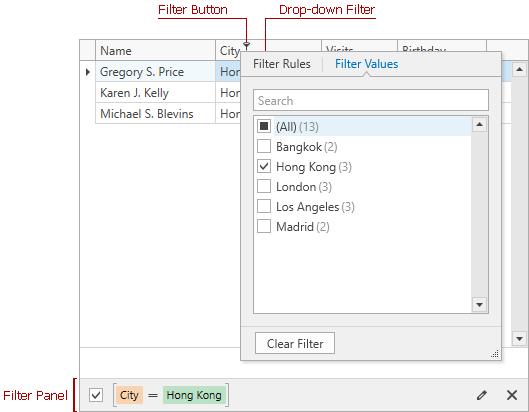Disable the filter panel's enable checkbox
529x412 pixels.
[96, 395]
